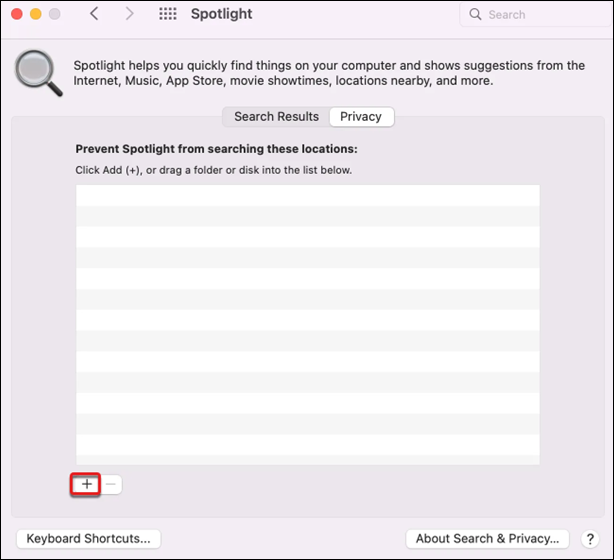Image resolution: width=614 pixels, height=560 pixels.
Task: Go forward with the right chevron
Action: (130, 14)
